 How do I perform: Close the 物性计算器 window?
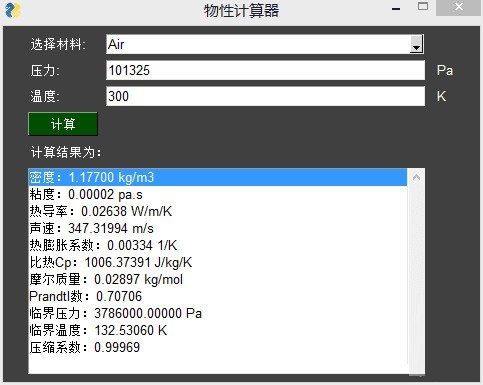point(459,7)
